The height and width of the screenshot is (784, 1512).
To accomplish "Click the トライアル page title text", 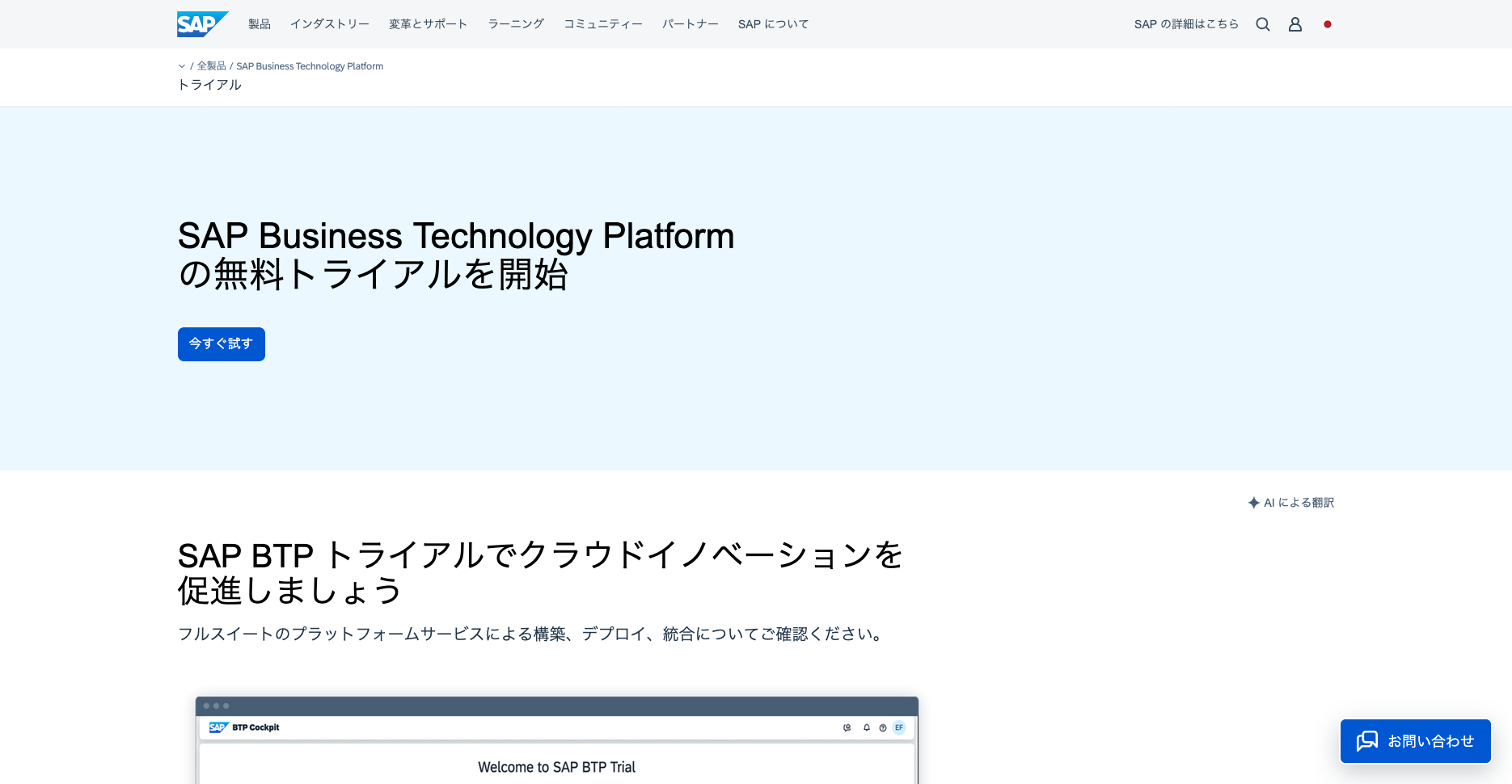I will [x=209, y=85].
